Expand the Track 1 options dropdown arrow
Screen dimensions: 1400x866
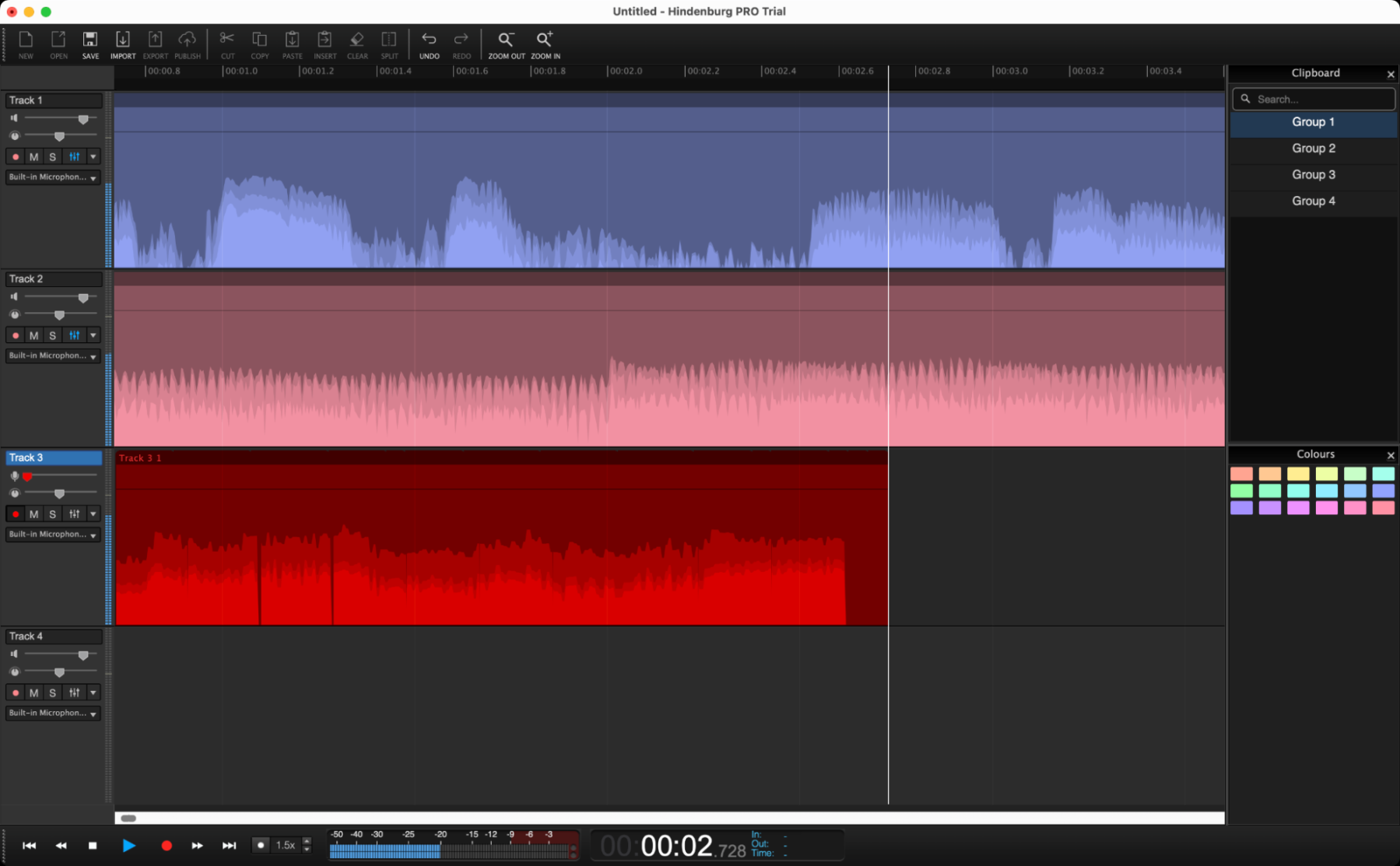coord(93,156)
